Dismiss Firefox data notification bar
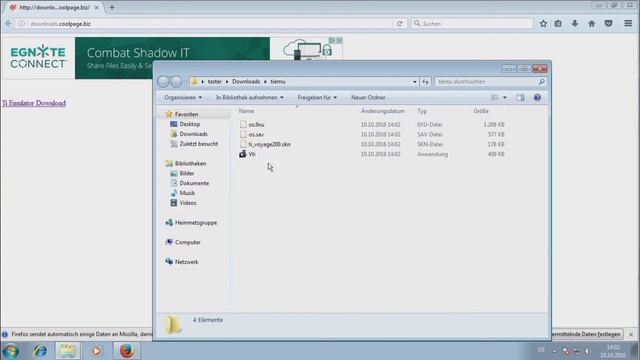 click(631, 334)
